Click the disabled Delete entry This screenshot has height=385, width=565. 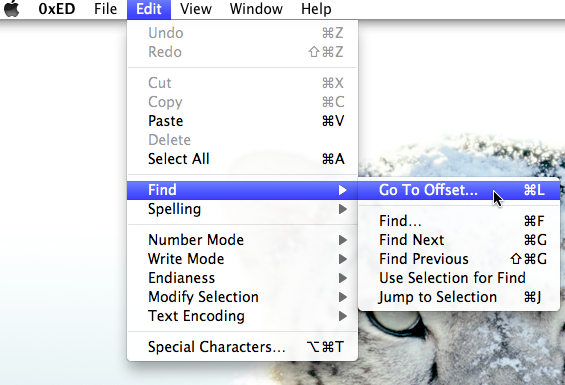(243, 140)
